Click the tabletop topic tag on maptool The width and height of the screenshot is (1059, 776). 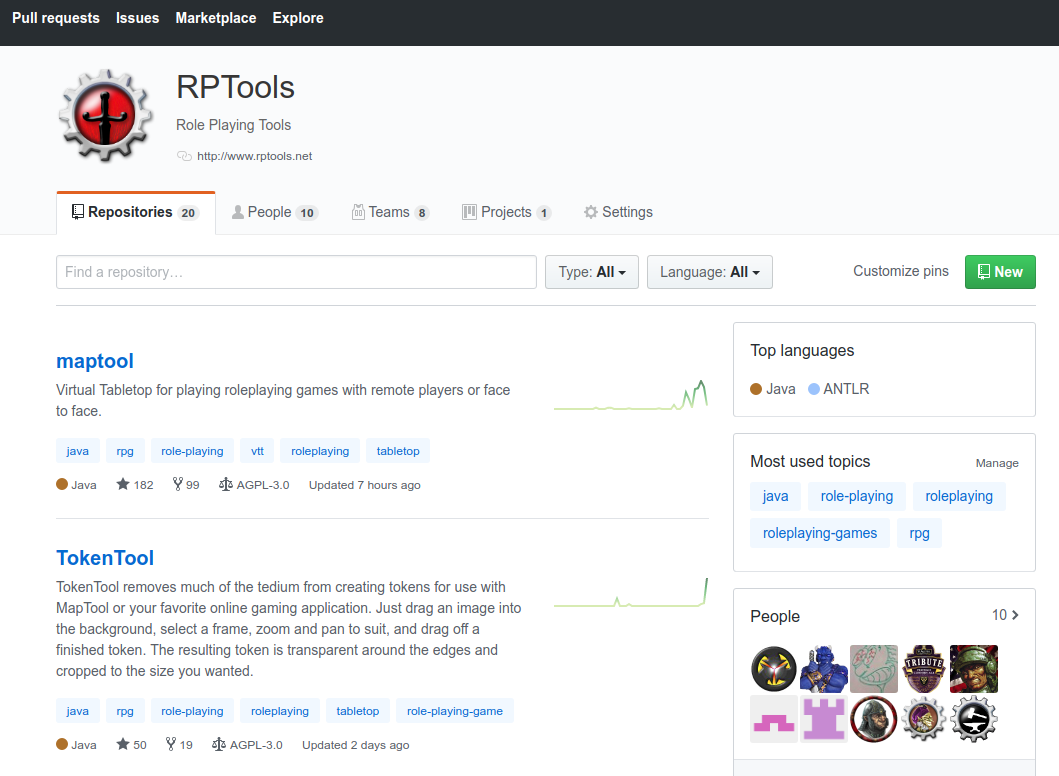point(398,451)
